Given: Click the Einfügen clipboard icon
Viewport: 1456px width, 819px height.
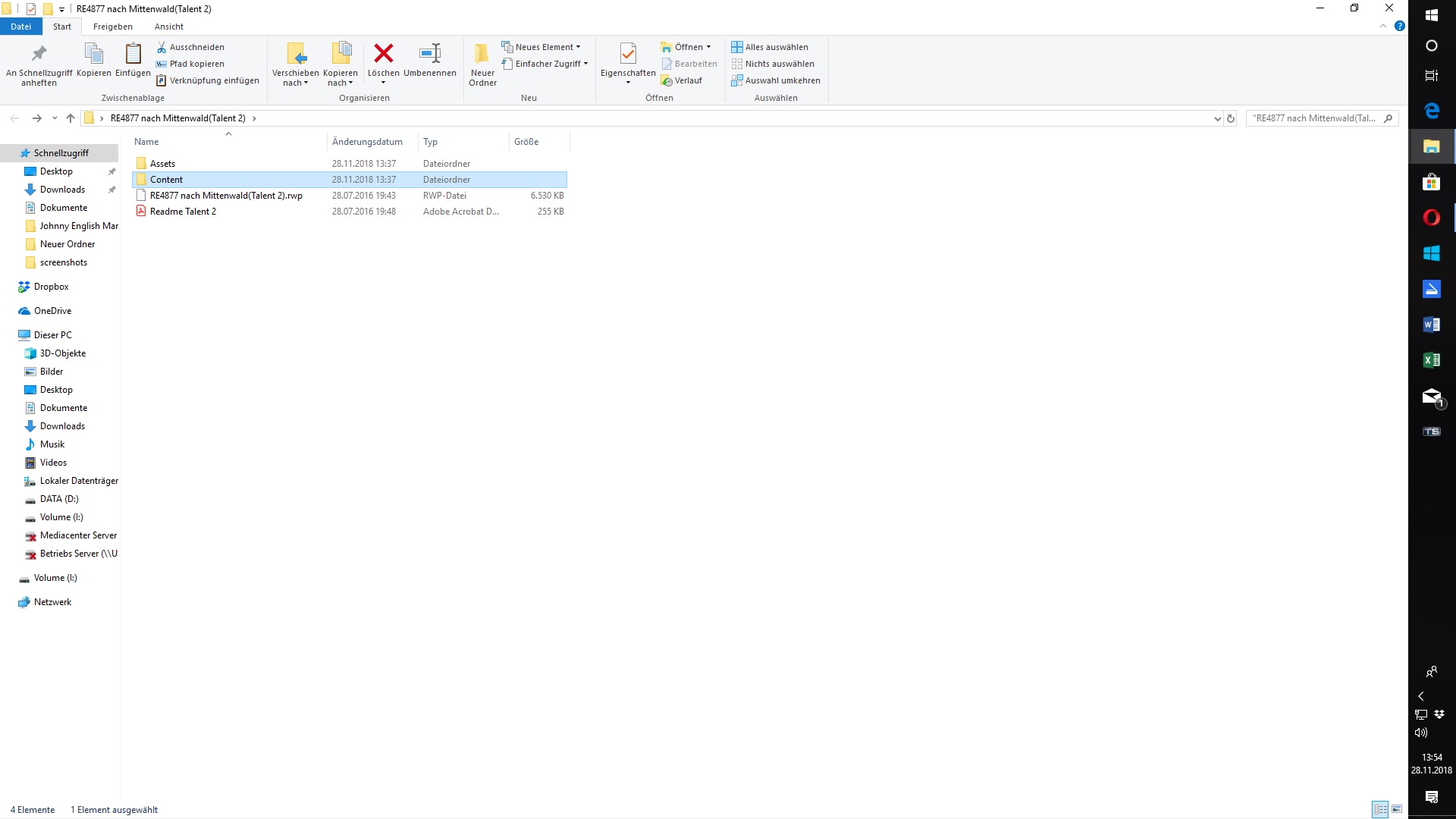Looking at the screenshot, I should click(x=133, y=53).
